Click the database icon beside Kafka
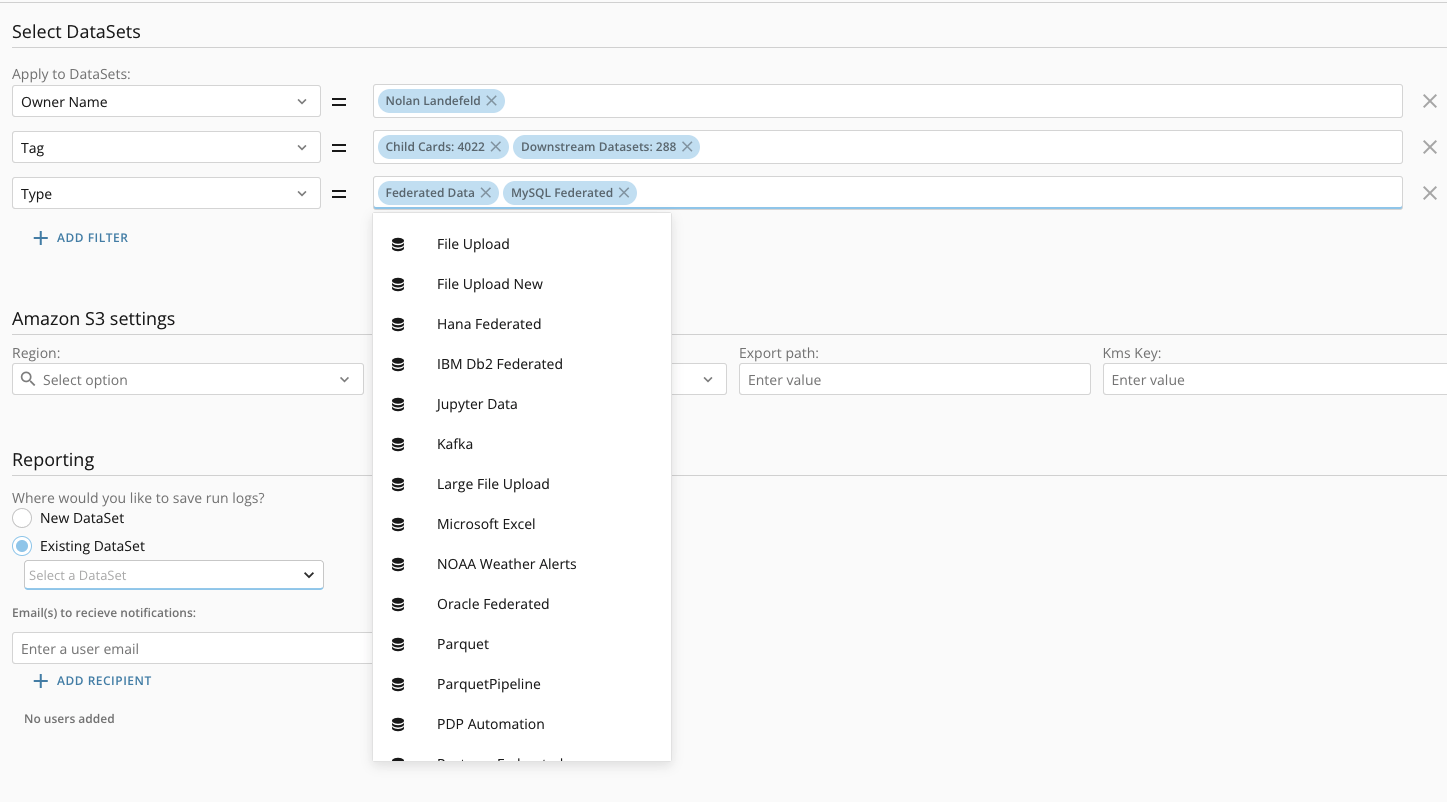 [x=399, y=444]
